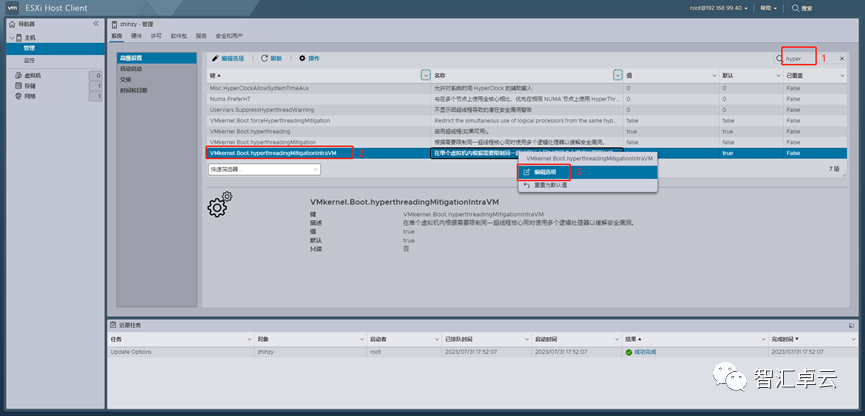The image size is (865, 416).
Task: Select Manage (管理) in navigator
Action: pyautogui.click(x=55, y=49)
